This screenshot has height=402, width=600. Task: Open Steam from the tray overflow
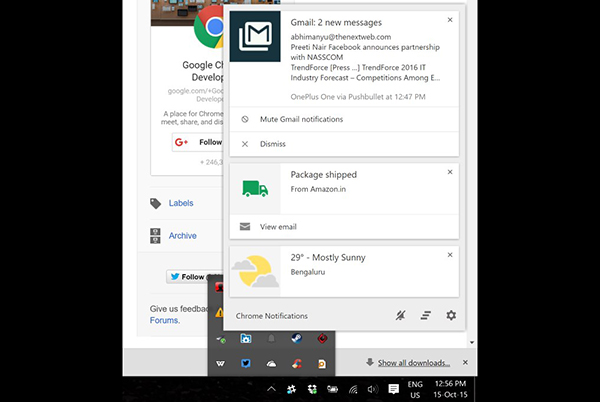click(x=297, y=339)
